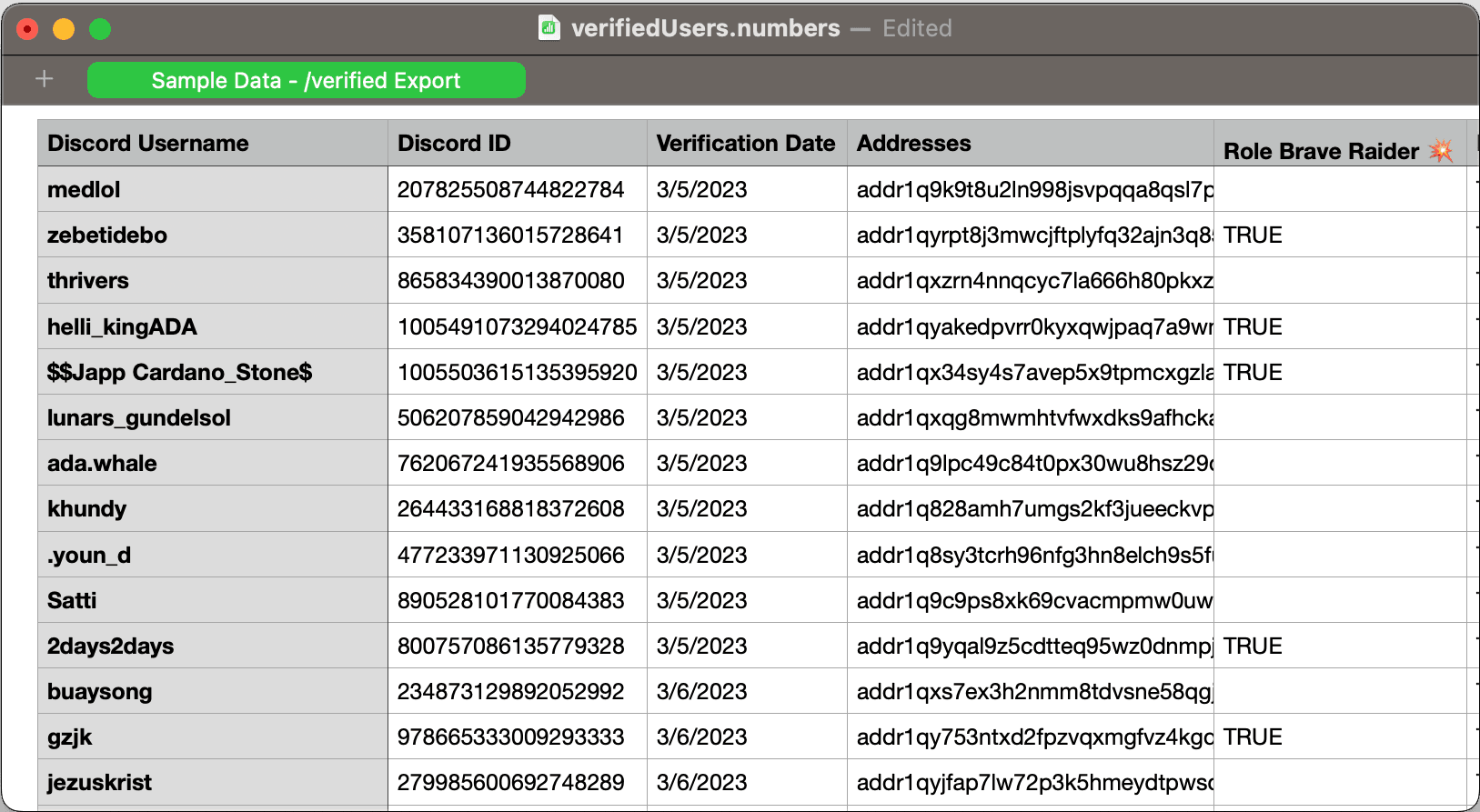Click TRUE in the 2days2days row
Image resolution: width=1480 pixels, height=812 pixels.
(1253, 646)
